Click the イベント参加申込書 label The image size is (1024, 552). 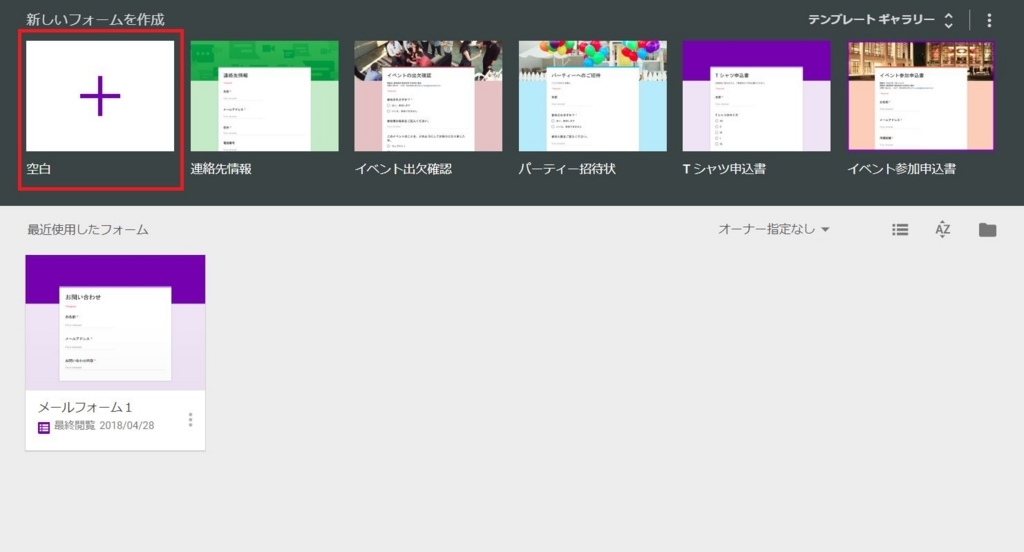(x=901, y=169)
